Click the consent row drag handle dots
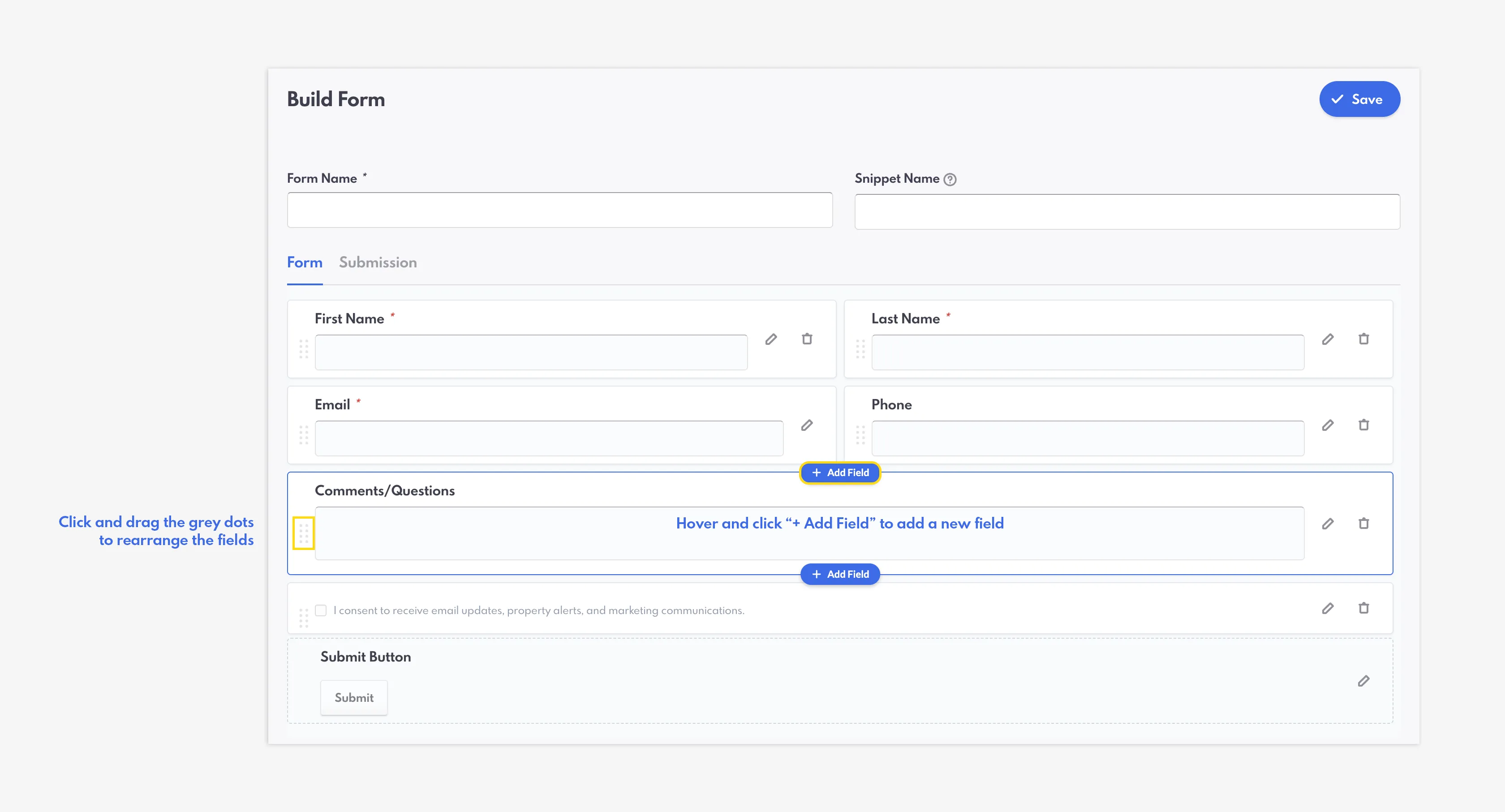Screen dimensions: 1505x812 tap(304, 618)
